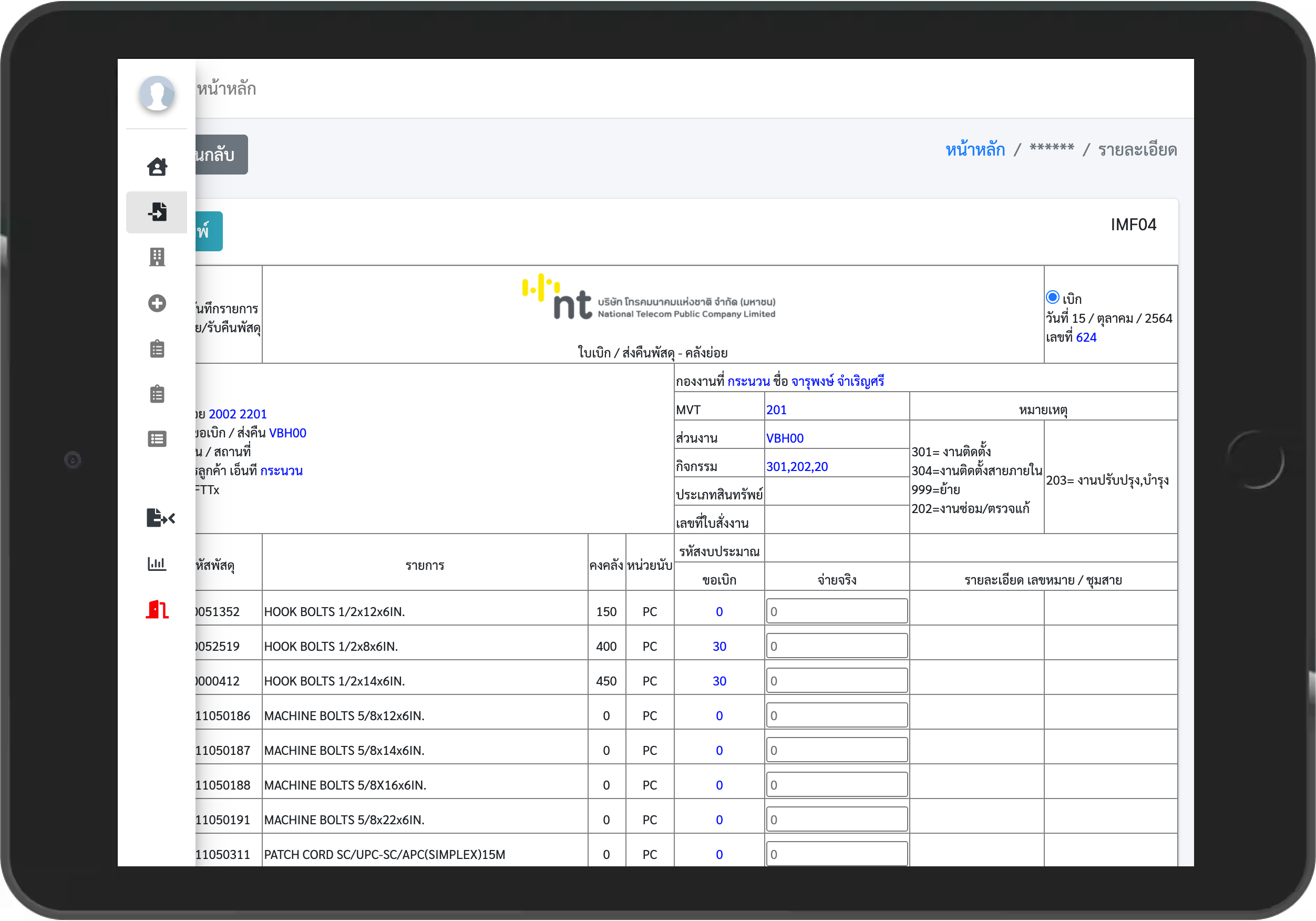Go to home via sidebar house icon
1316x921 pixels.
157,166
